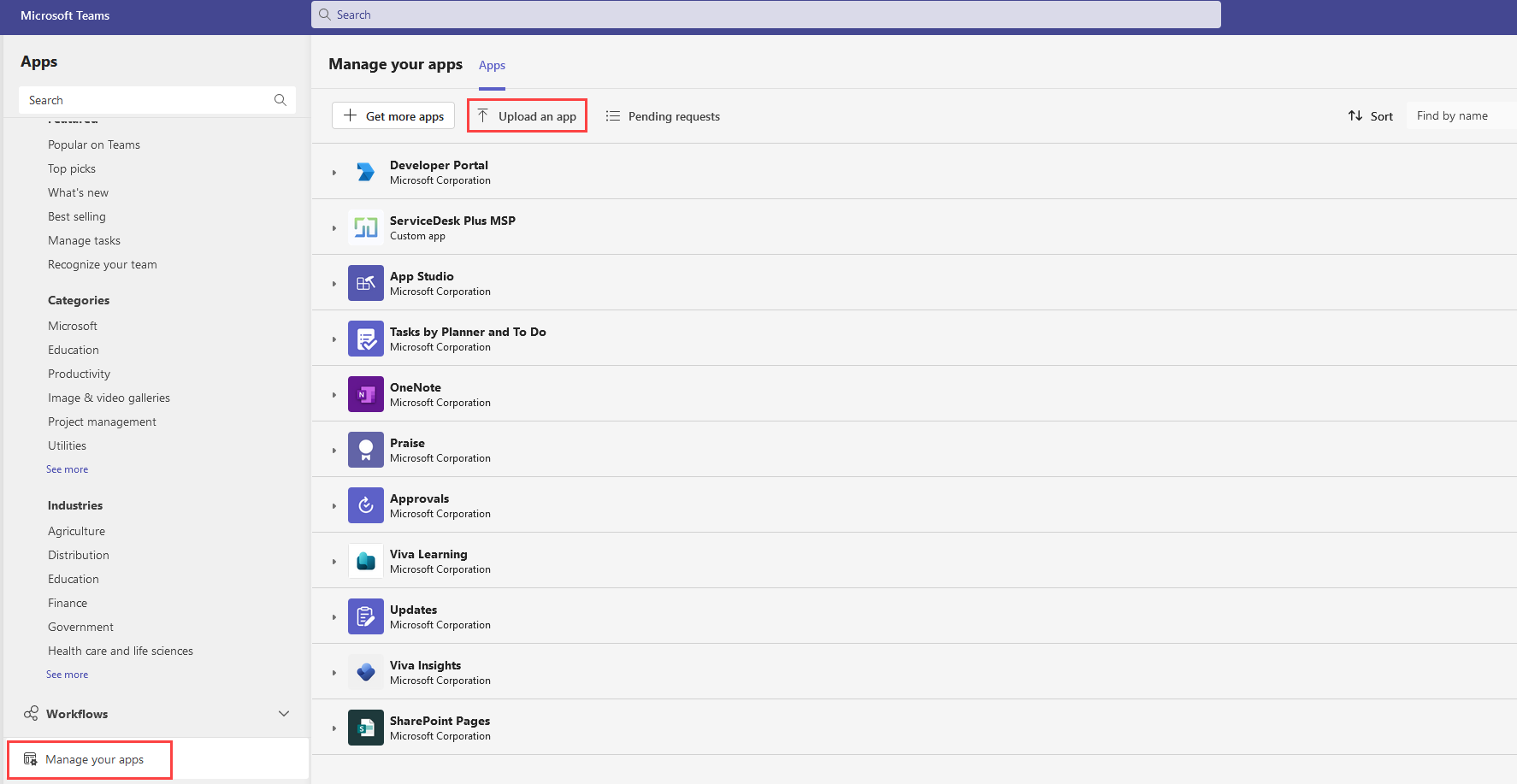This screenshot has width=1517, height=784.
Task: Click the Sort arrows icon
Action: [1355, 115]
